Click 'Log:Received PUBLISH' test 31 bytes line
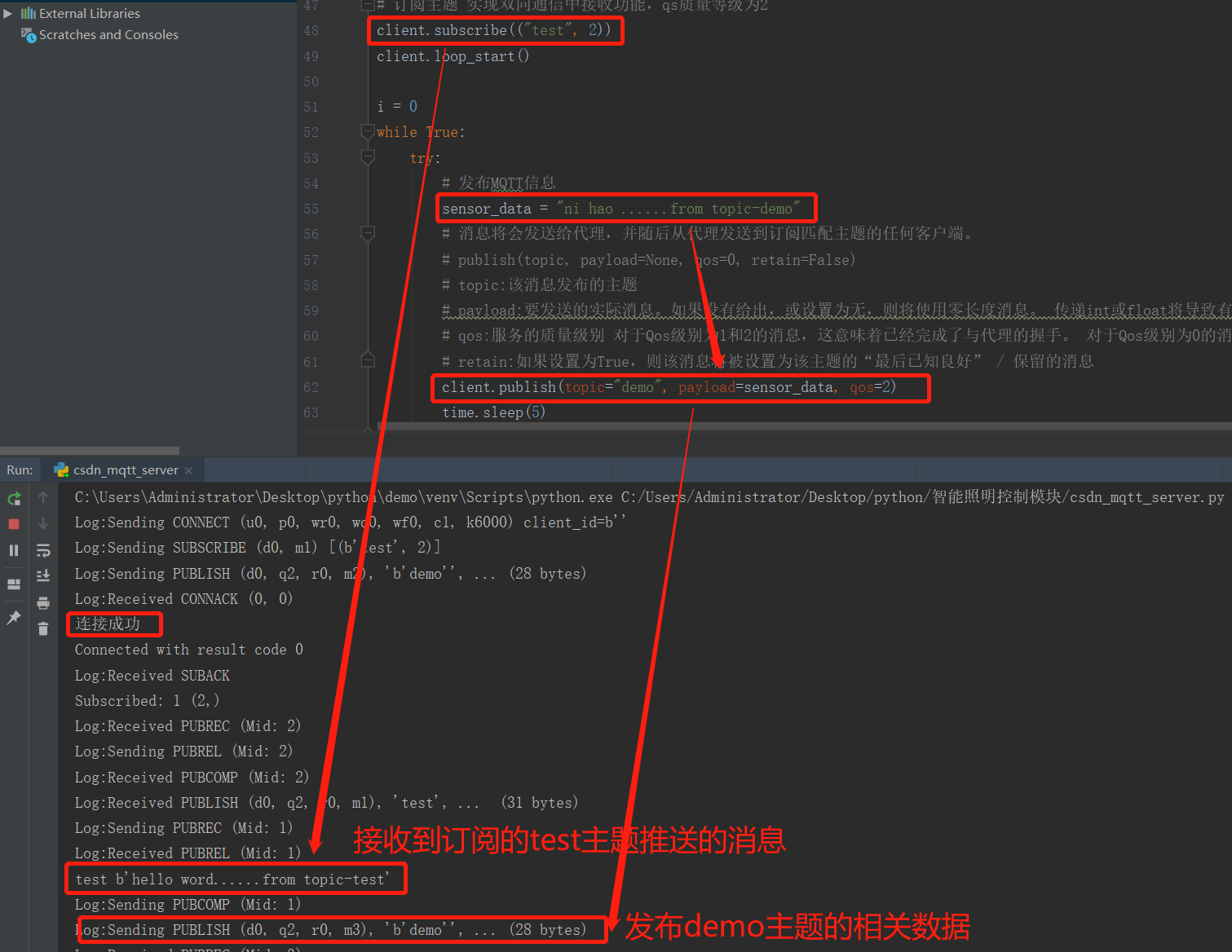This screenshot has width=1232, height=952. (327, 803)
